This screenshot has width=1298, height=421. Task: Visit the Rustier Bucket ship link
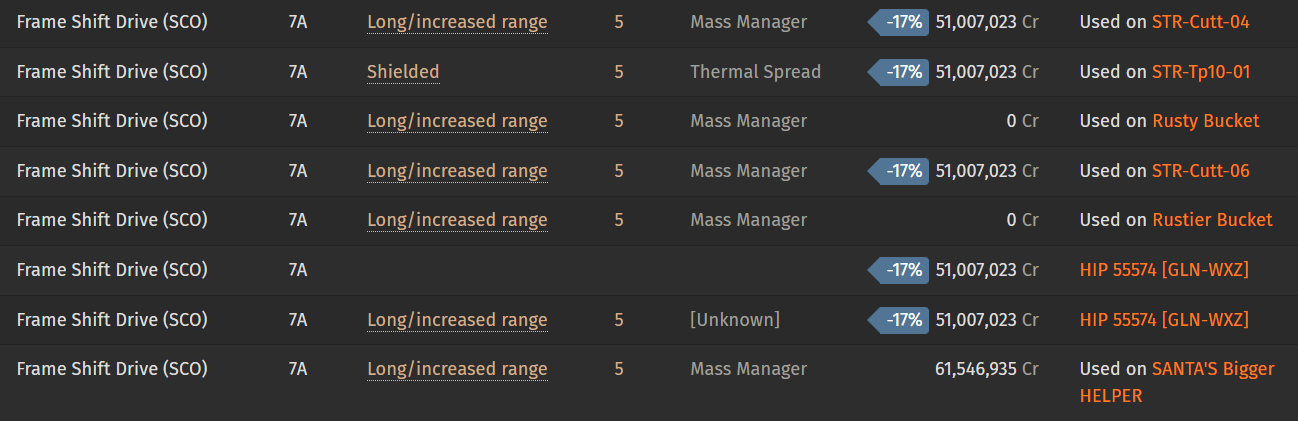1212,220
